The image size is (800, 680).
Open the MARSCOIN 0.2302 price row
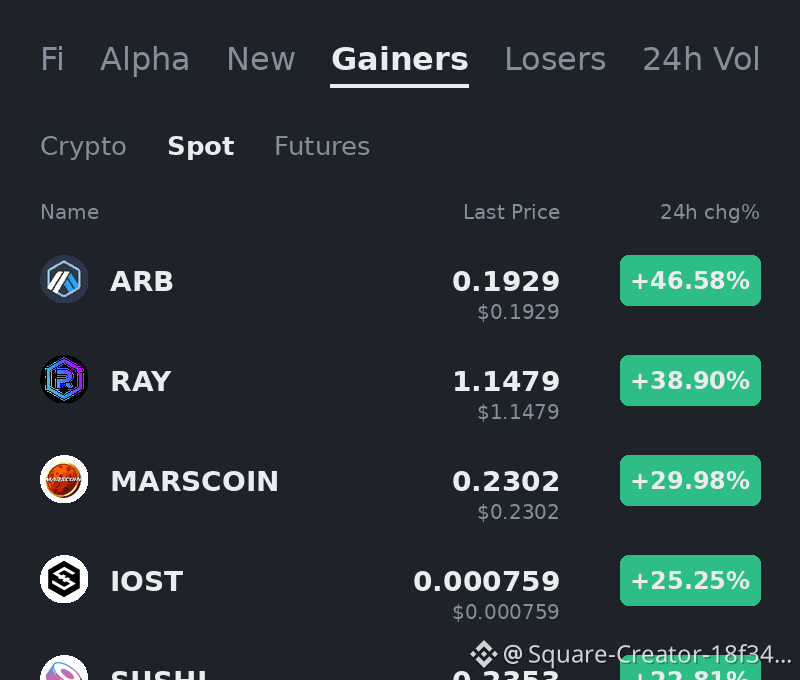(400, 488)
